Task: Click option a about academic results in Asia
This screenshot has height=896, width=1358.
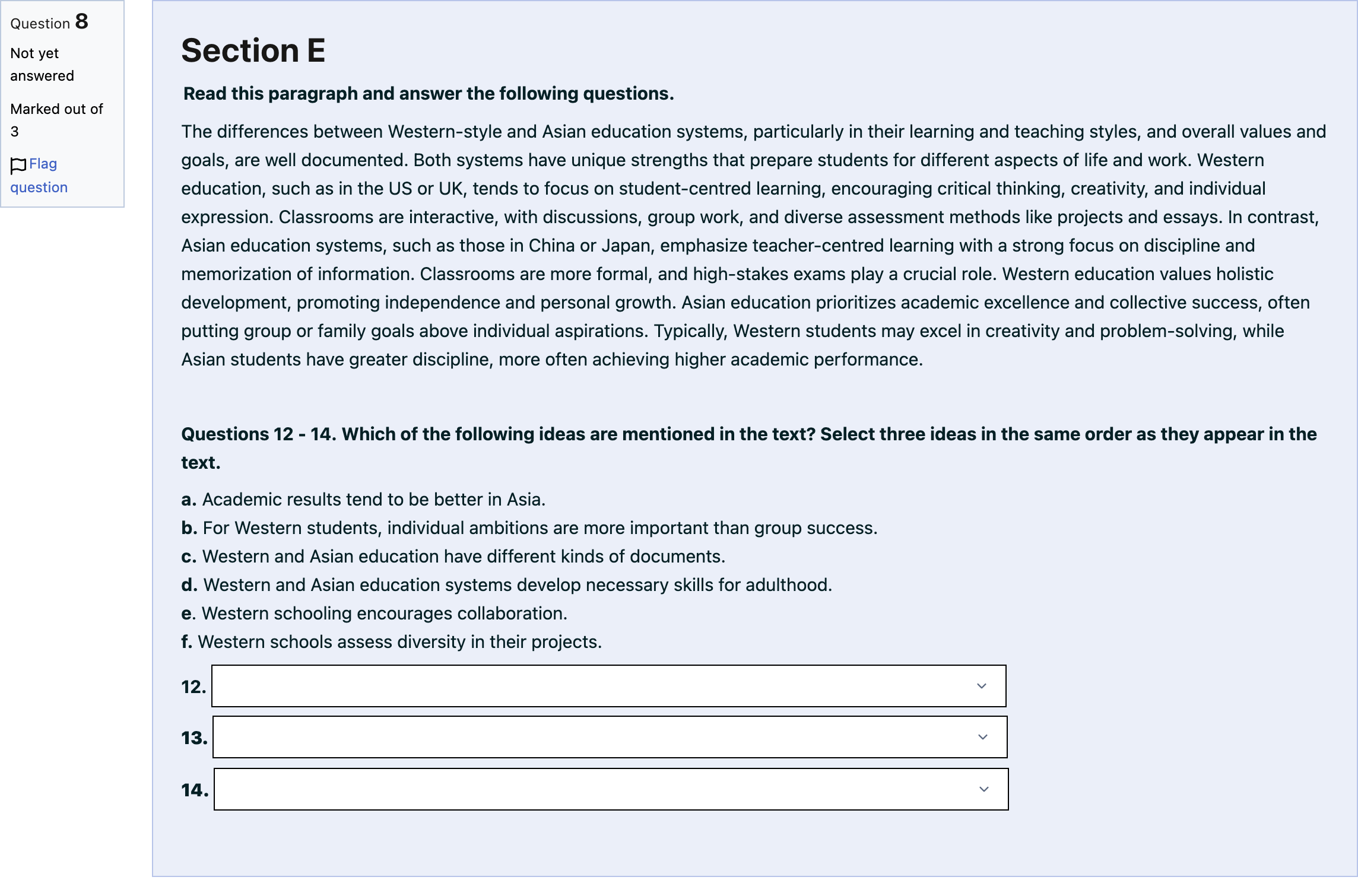Action: point(363,500)
